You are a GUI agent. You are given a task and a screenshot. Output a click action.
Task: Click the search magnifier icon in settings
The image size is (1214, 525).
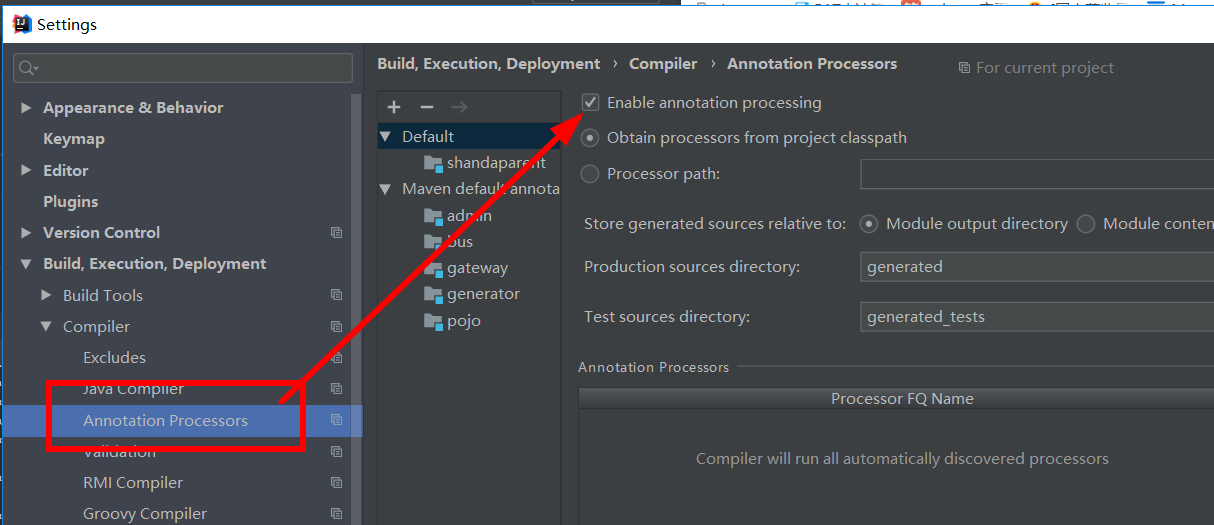(x=28, y=68)
